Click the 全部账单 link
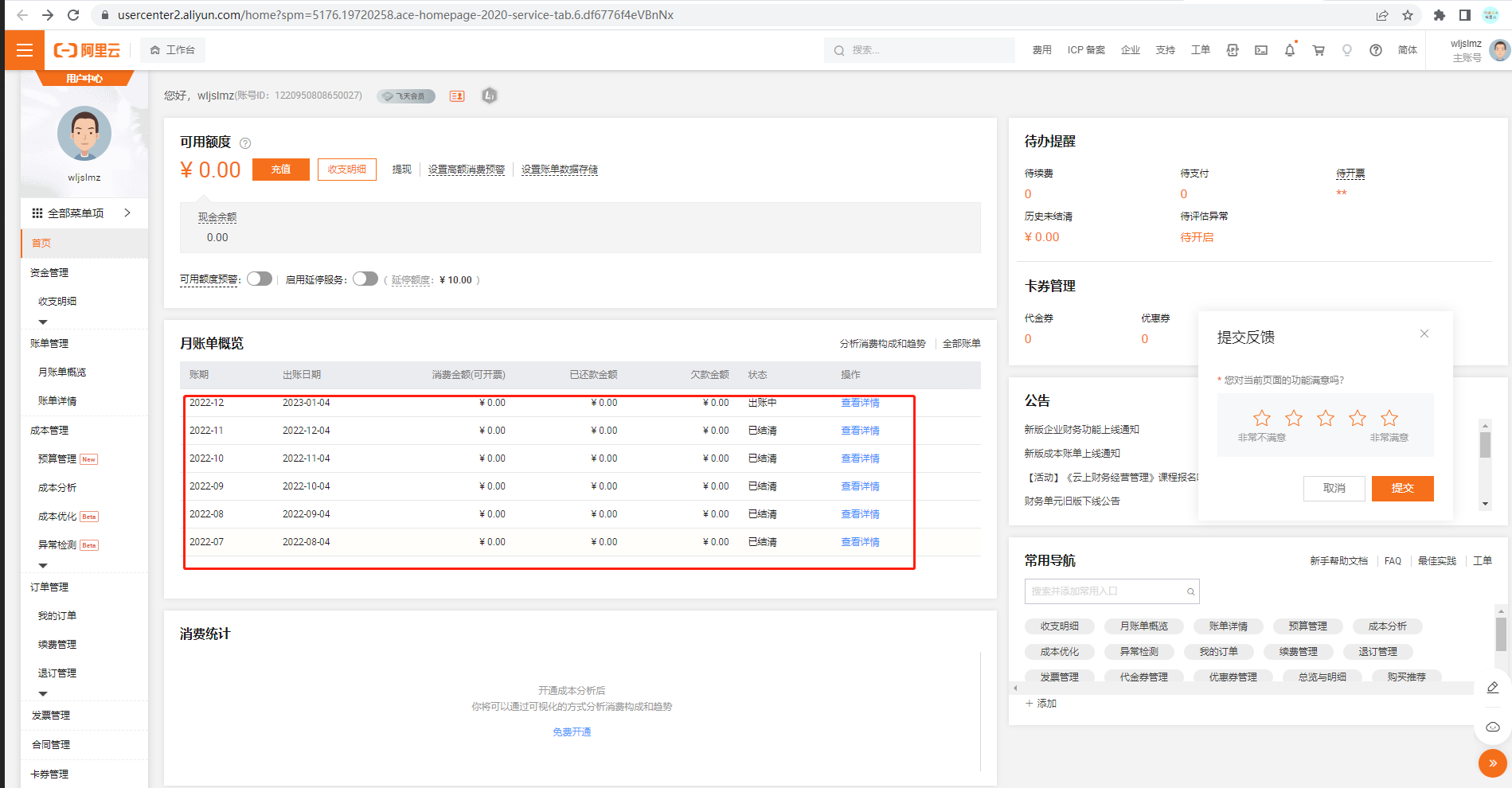Image resolution: width=1512 pixels, height=788 pixels. (962, 344)
